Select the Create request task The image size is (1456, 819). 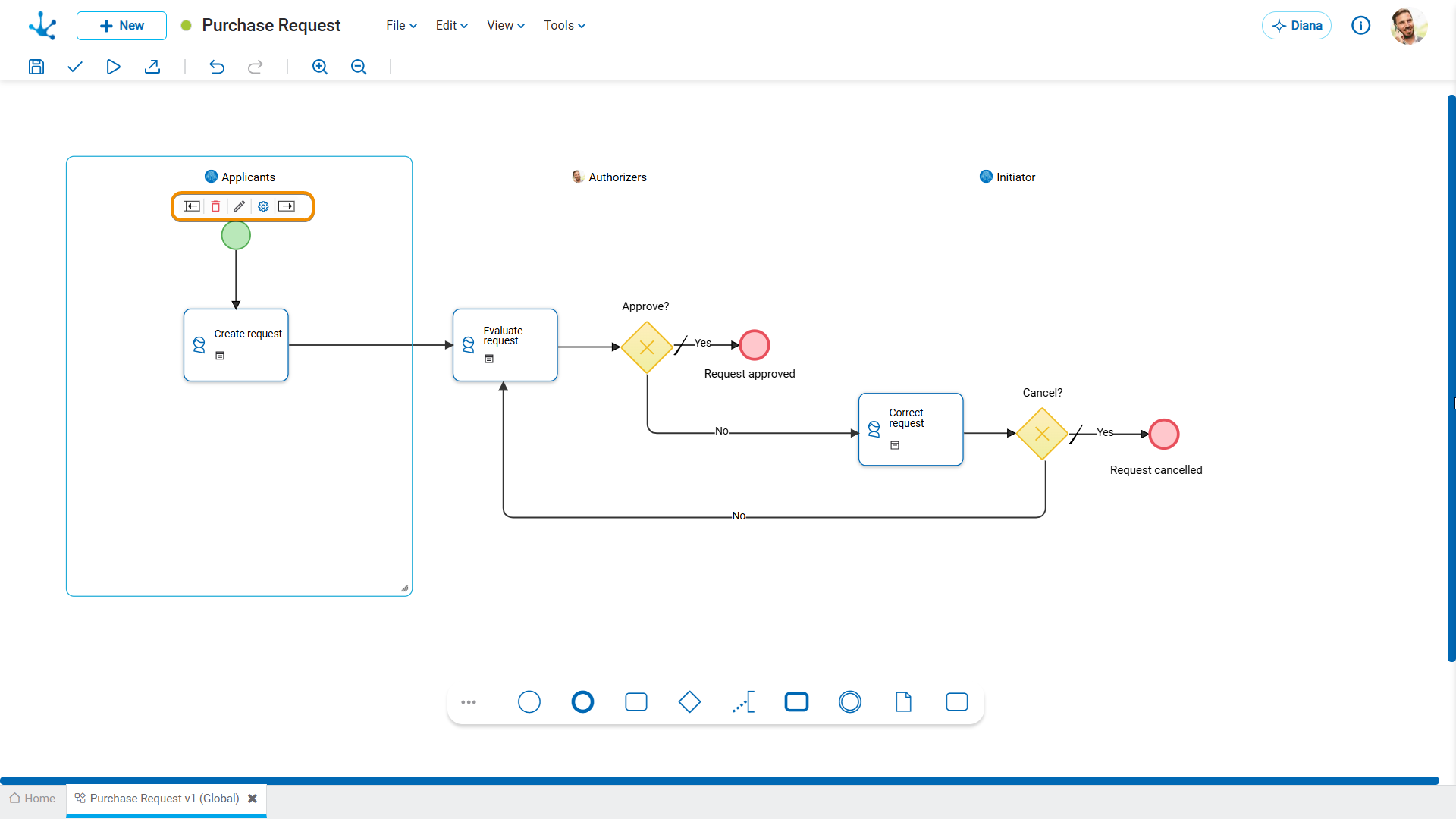point(236,345)
